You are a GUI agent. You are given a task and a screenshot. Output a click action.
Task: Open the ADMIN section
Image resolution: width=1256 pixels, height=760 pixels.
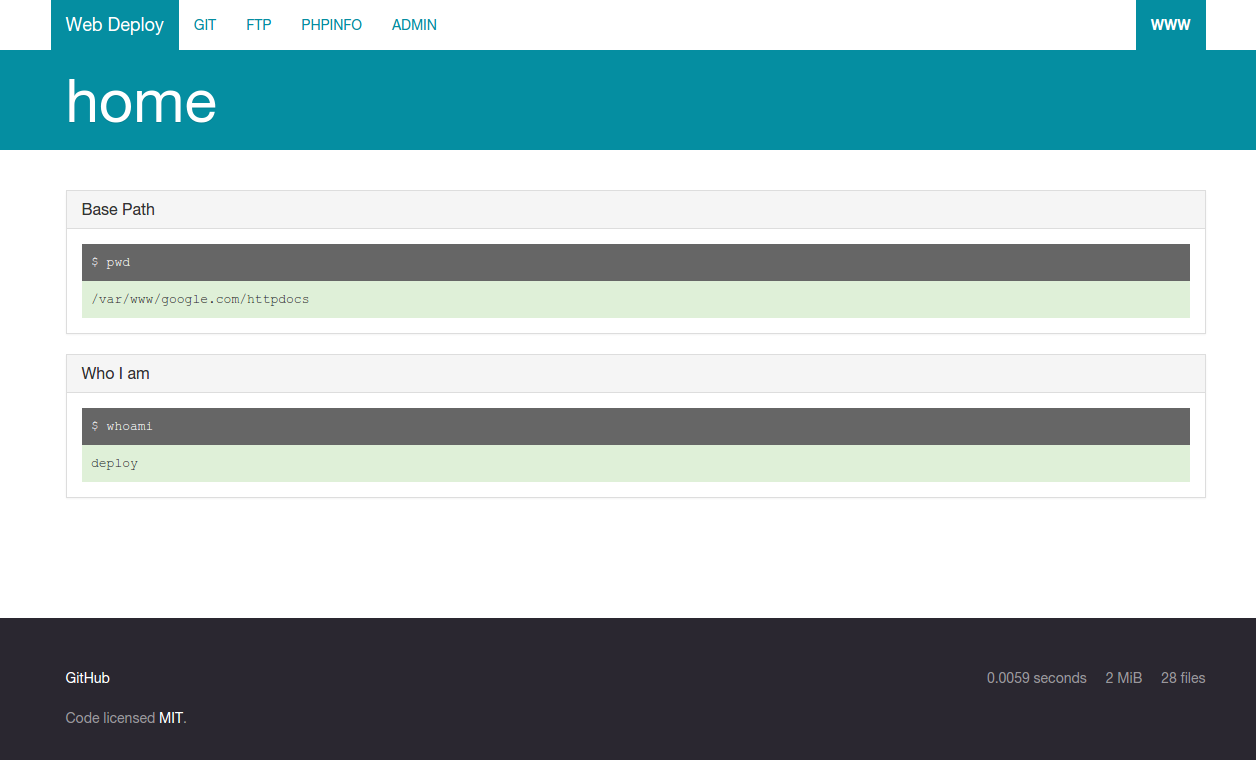point(414,25)
